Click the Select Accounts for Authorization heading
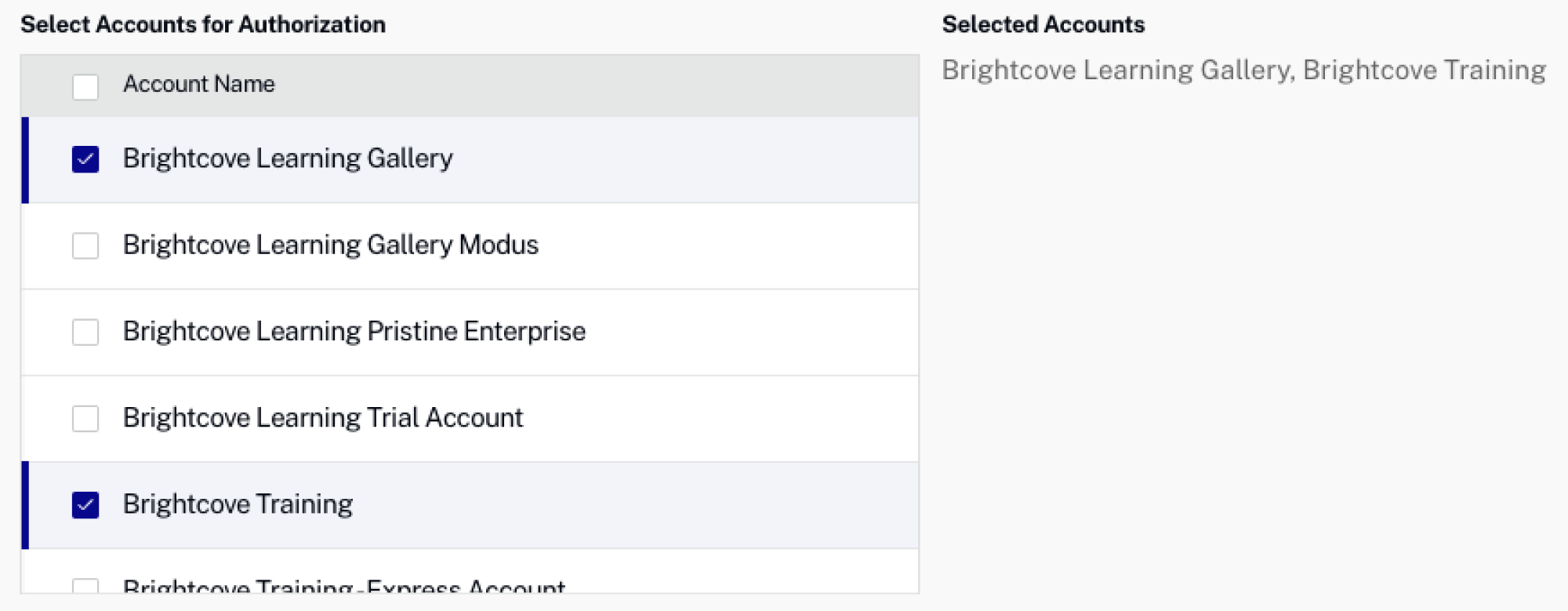 point(204,24)
